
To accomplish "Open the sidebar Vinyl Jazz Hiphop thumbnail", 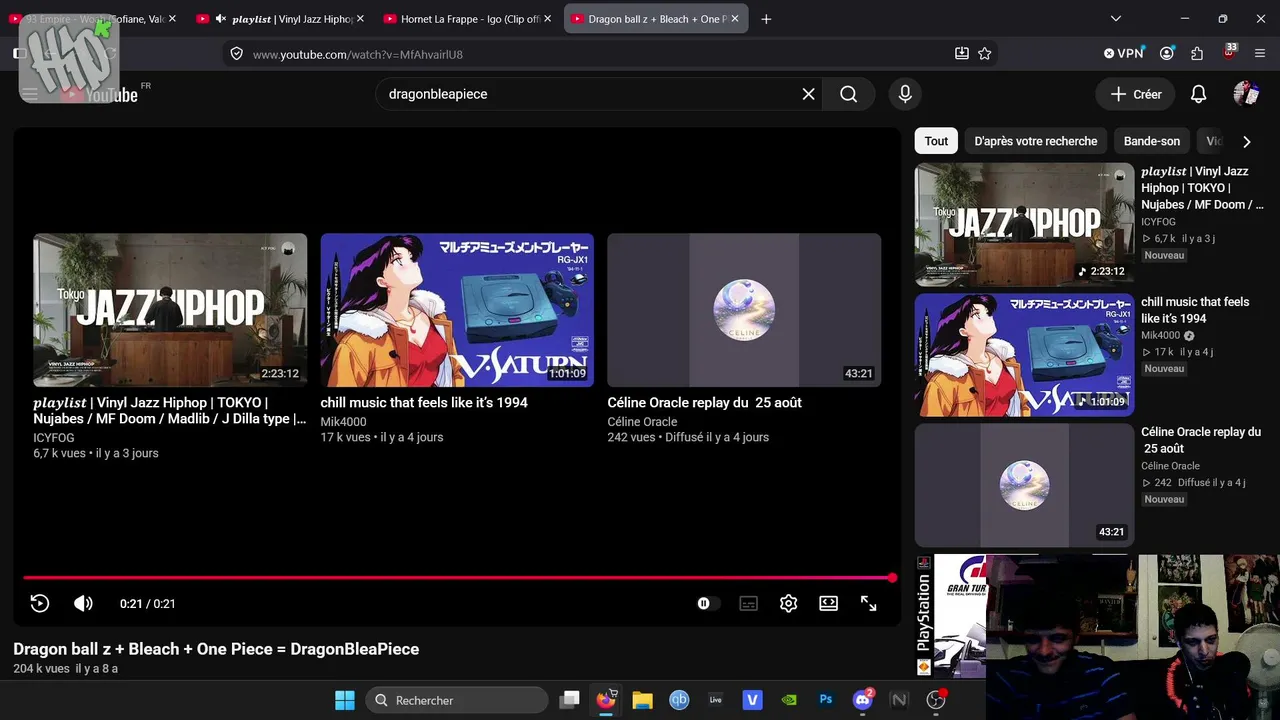I will 1025,225.
